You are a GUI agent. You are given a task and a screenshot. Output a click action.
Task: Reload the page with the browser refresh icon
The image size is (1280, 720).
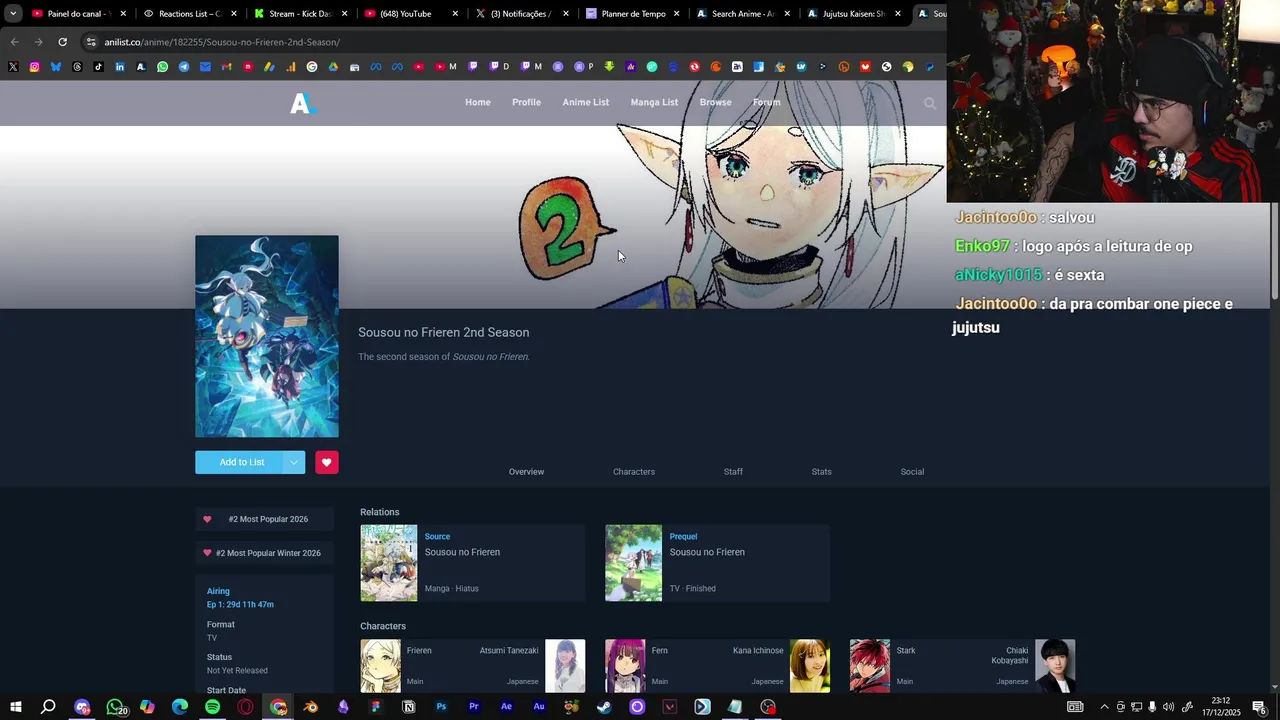[x=62, y=42]
